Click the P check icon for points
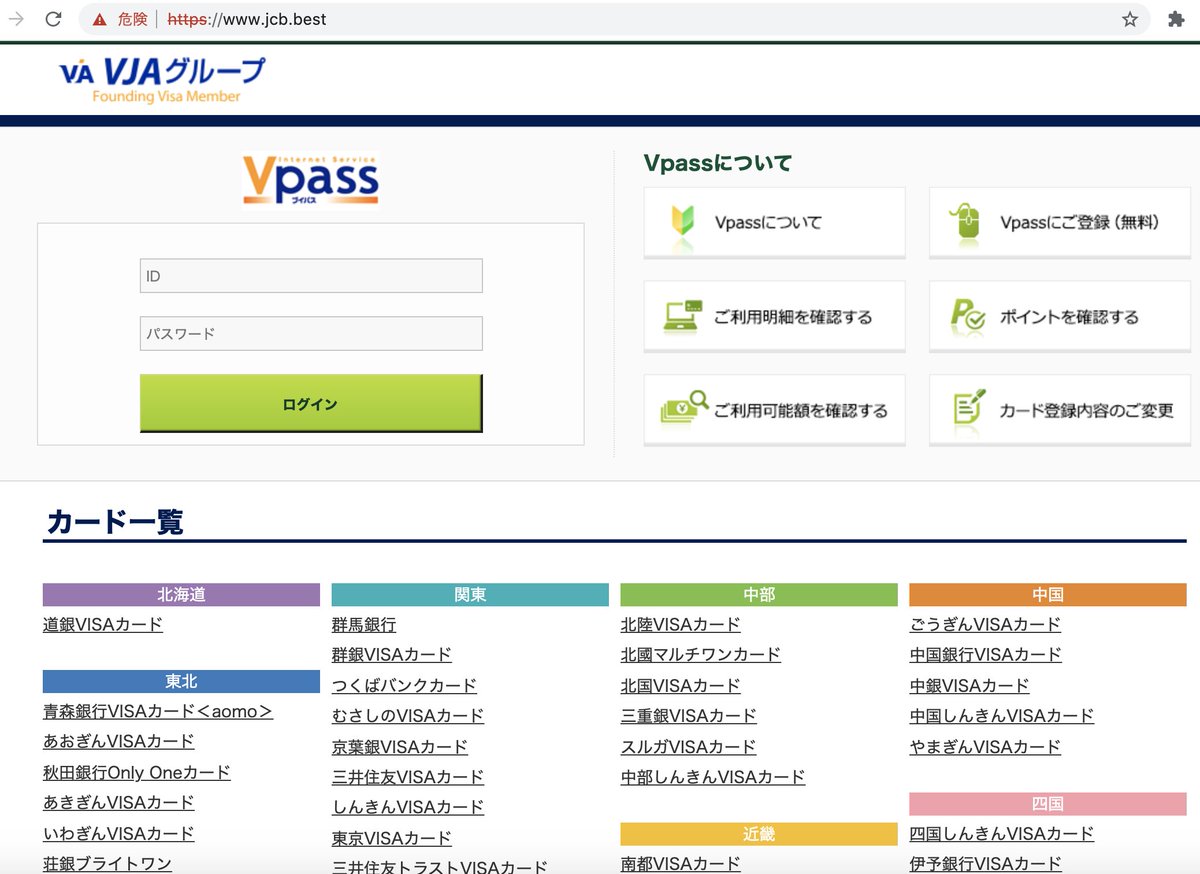1200x874 pixels. [968, 316]
